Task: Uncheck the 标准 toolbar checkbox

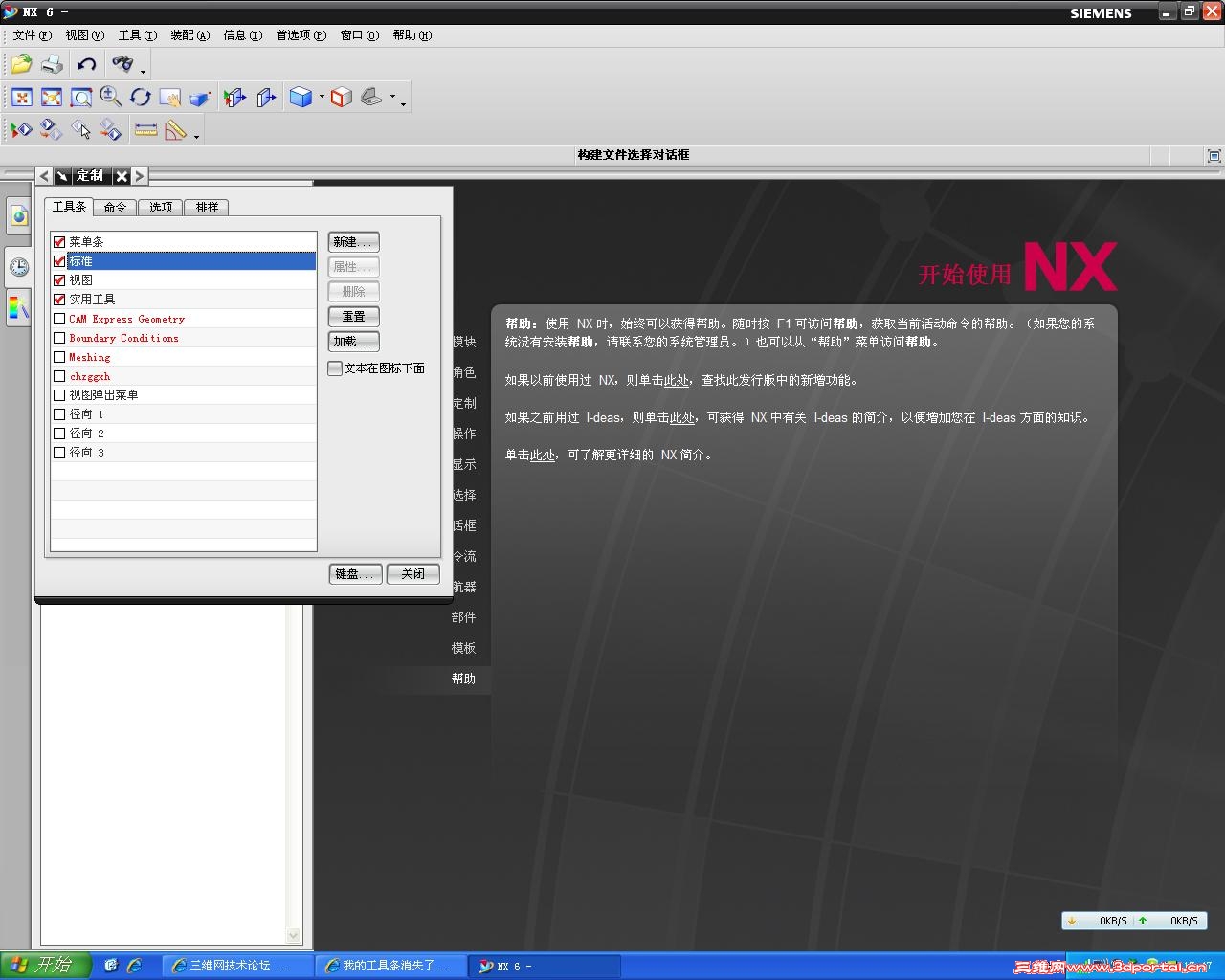Action: (x=59, y=261)
